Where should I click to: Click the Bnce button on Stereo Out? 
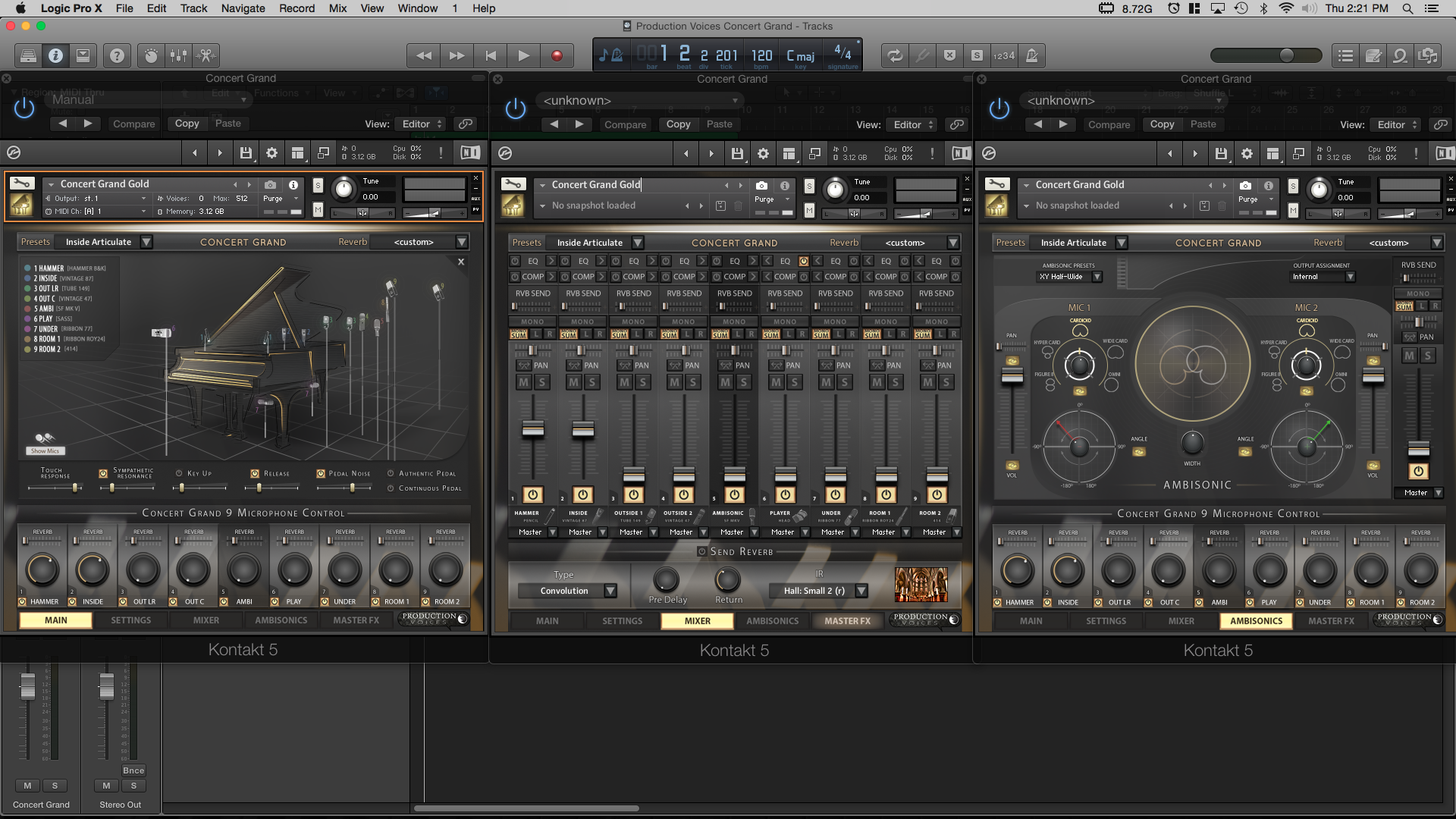pos(133,770)
